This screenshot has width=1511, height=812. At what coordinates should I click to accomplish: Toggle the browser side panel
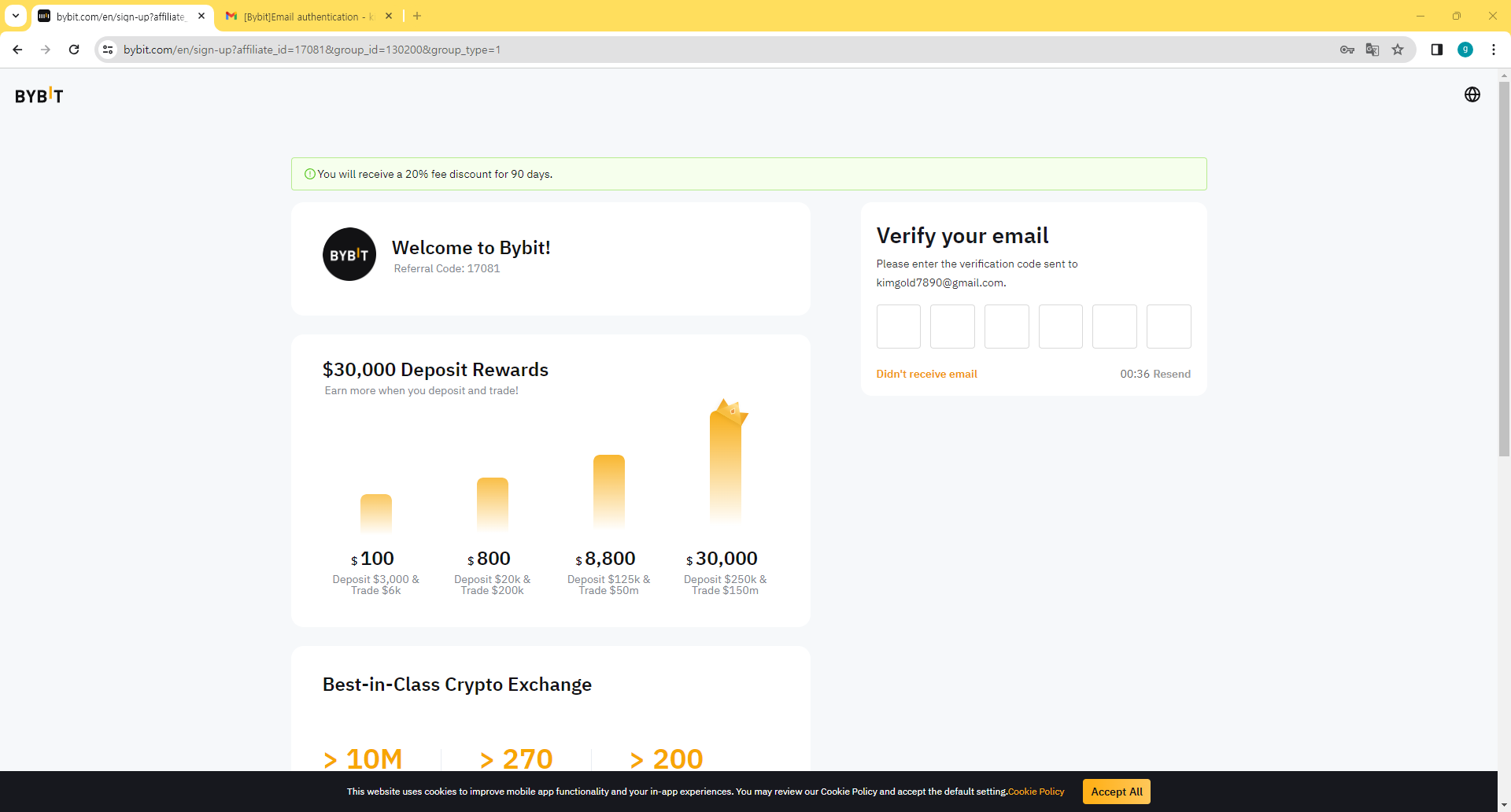pyautogui.click(x=1436, y=50)
